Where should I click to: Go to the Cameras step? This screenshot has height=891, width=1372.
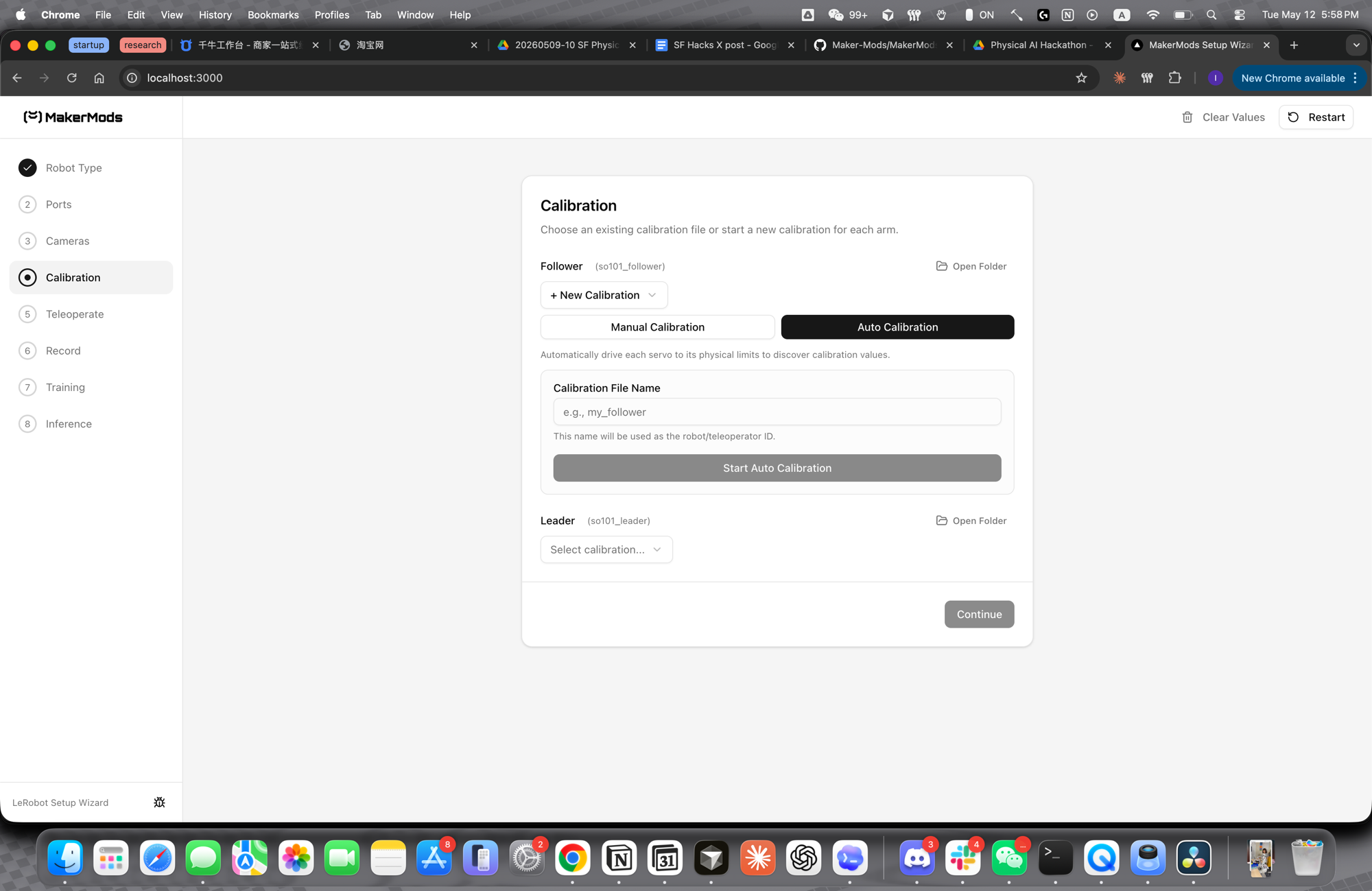[91, 241]
